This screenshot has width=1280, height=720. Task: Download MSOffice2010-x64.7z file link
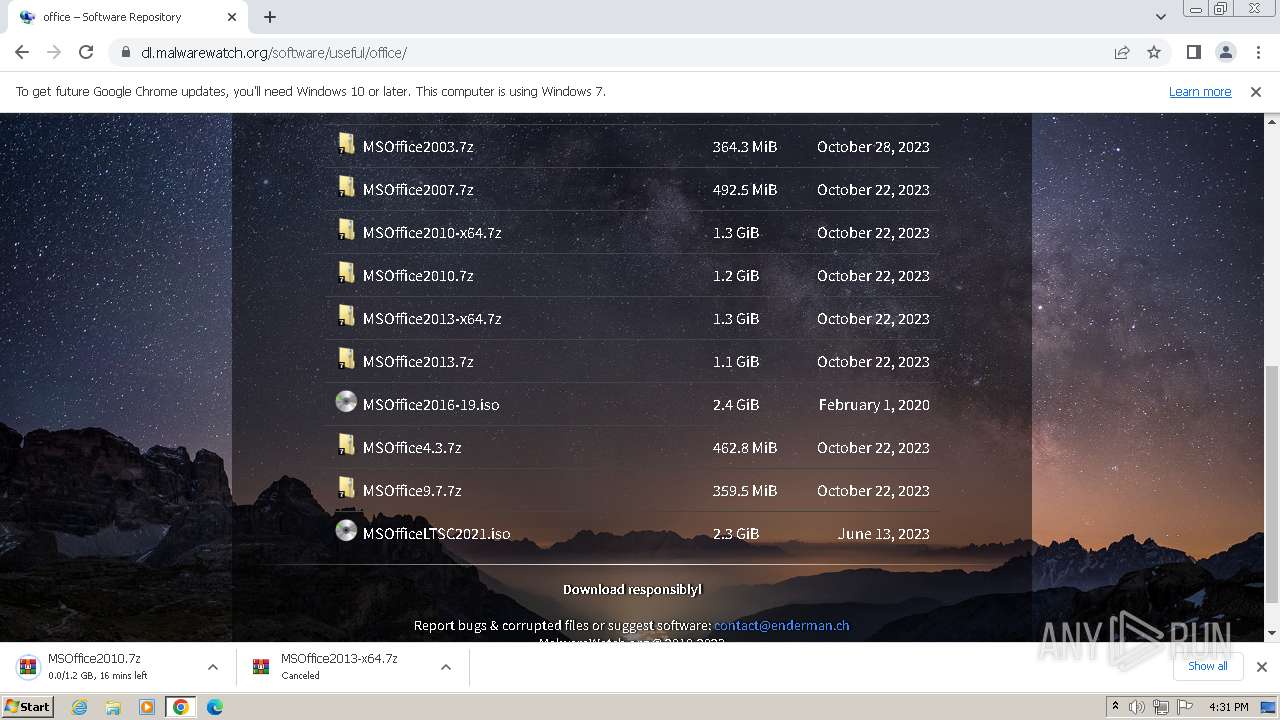click(432, 232)
